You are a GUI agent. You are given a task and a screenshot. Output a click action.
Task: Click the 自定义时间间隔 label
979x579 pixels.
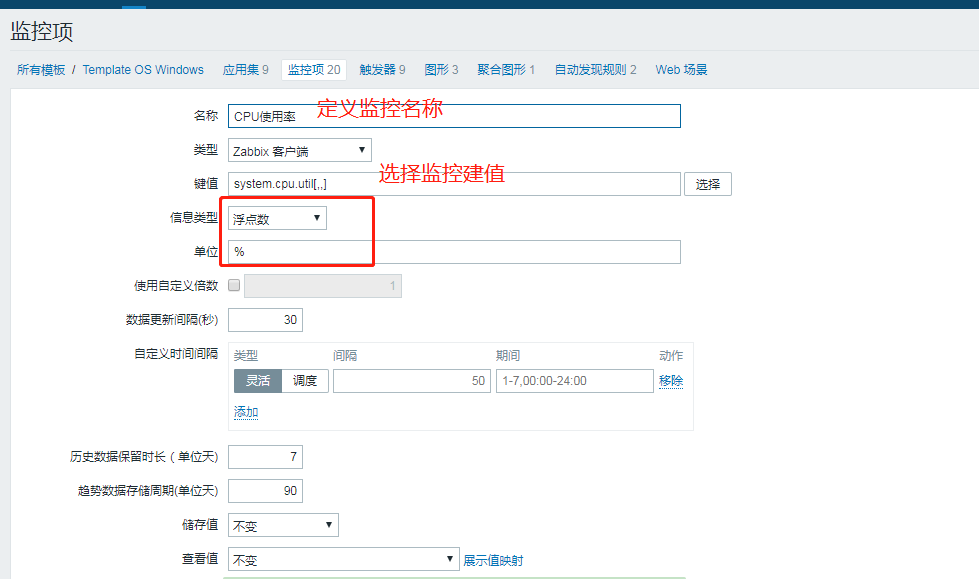click(x=176, y=354)
